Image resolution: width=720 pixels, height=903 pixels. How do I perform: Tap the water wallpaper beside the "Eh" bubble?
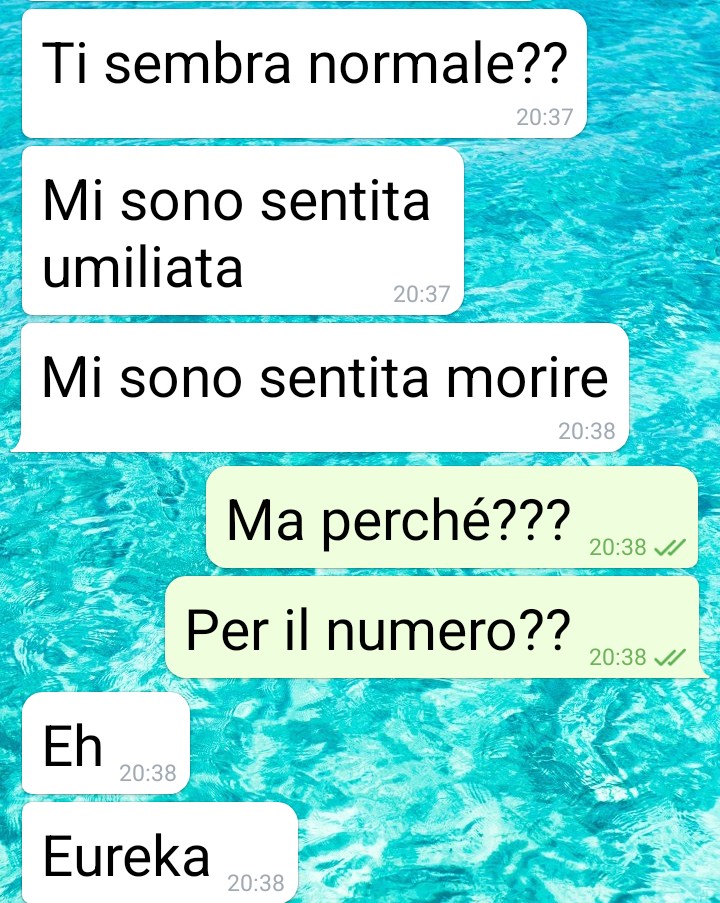449,742
